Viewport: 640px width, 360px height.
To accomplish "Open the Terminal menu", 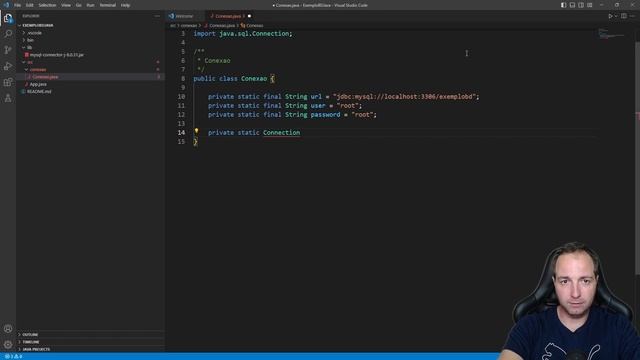I will (x=108, y=5).
